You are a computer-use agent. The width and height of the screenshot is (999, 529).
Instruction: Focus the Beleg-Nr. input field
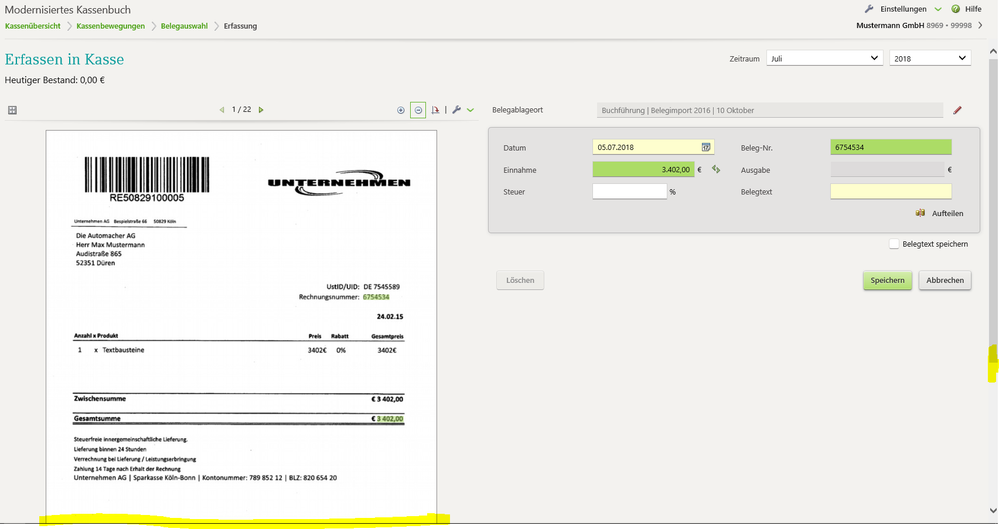891,147
